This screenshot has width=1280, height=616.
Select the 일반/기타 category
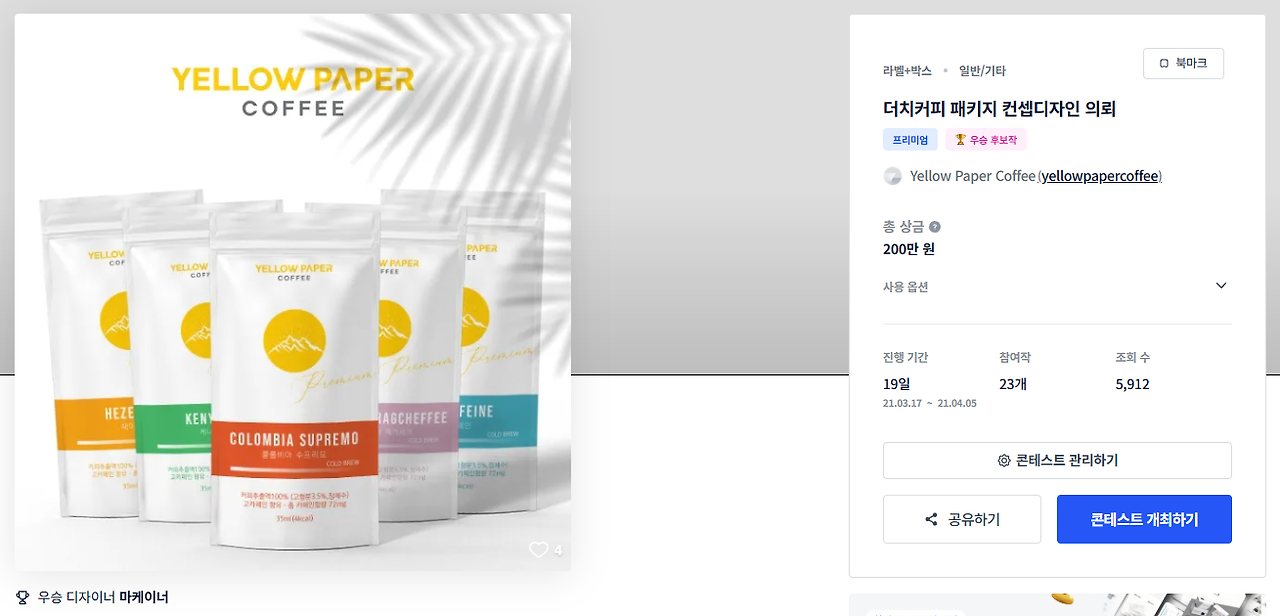click(982, 71)
